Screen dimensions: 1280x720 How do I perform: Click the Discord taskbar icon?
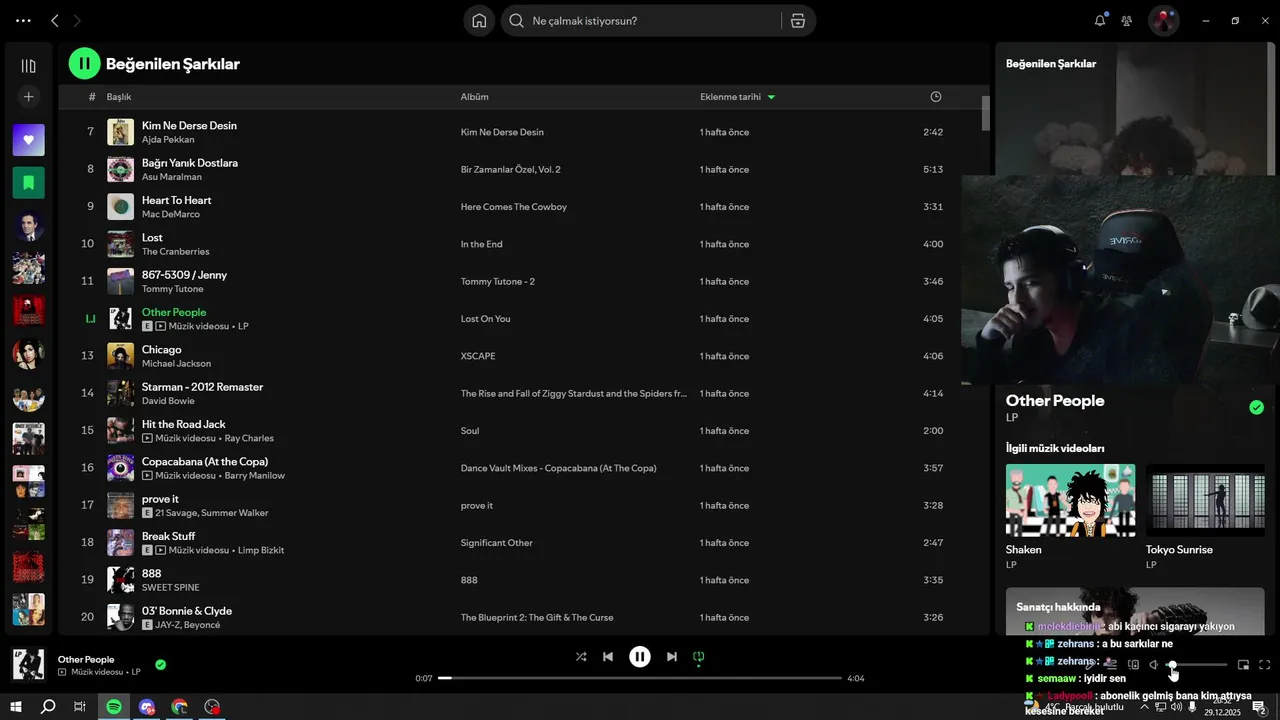[x=147, y=707]
